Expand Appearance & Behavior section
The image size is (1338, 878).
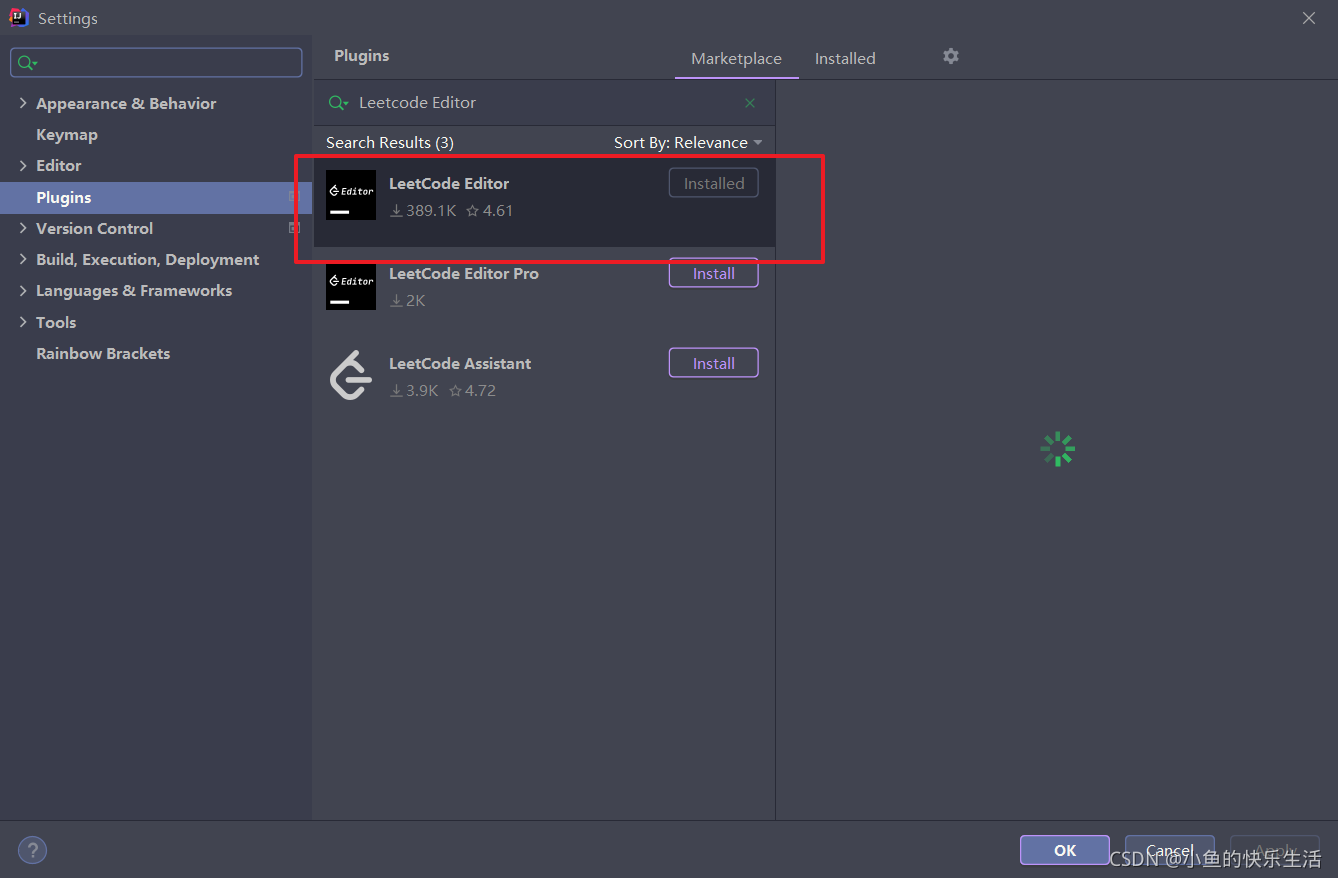click(x=23, y=103)
